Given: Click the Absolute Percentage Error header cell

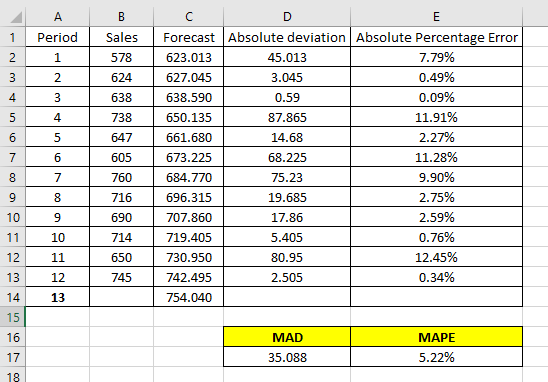Looking at the screenshot, I should tap(437, 37).
